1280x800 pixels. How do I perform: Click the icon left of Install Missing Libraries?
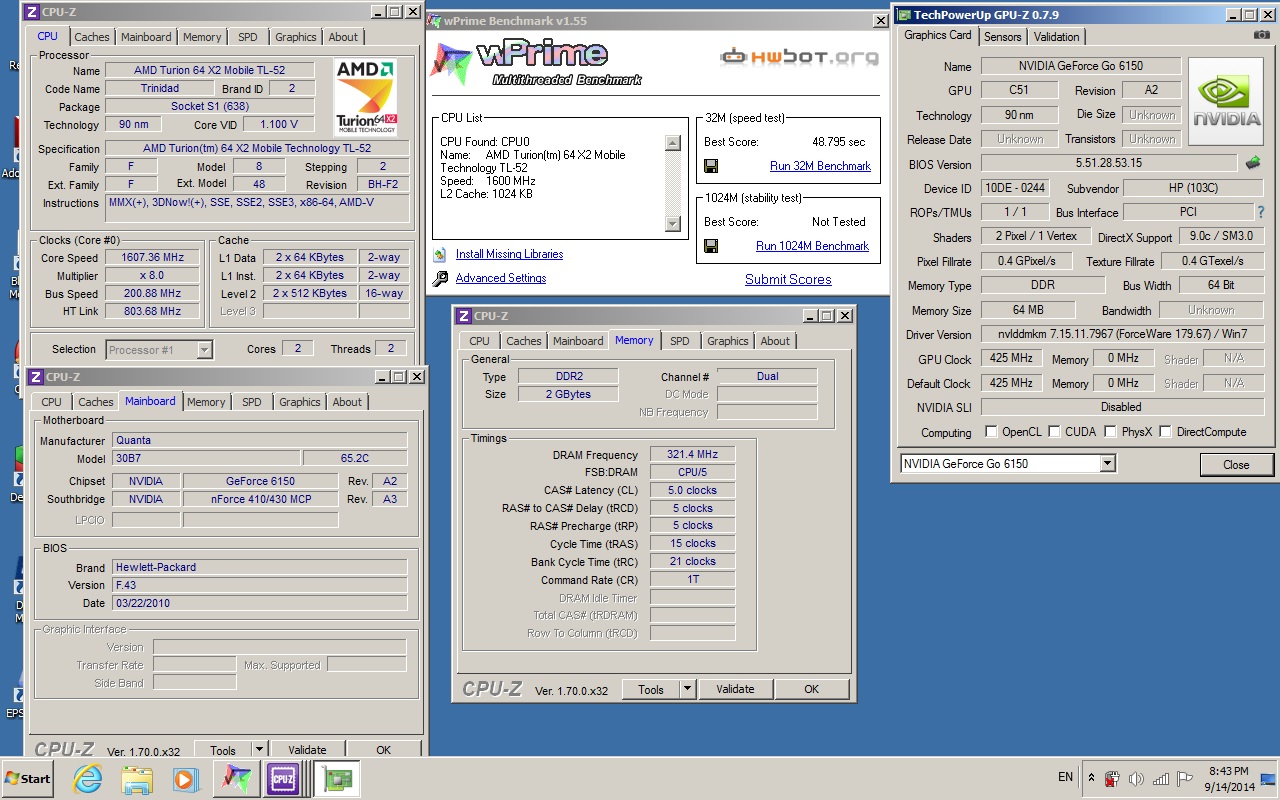click(x=440, y=254)
